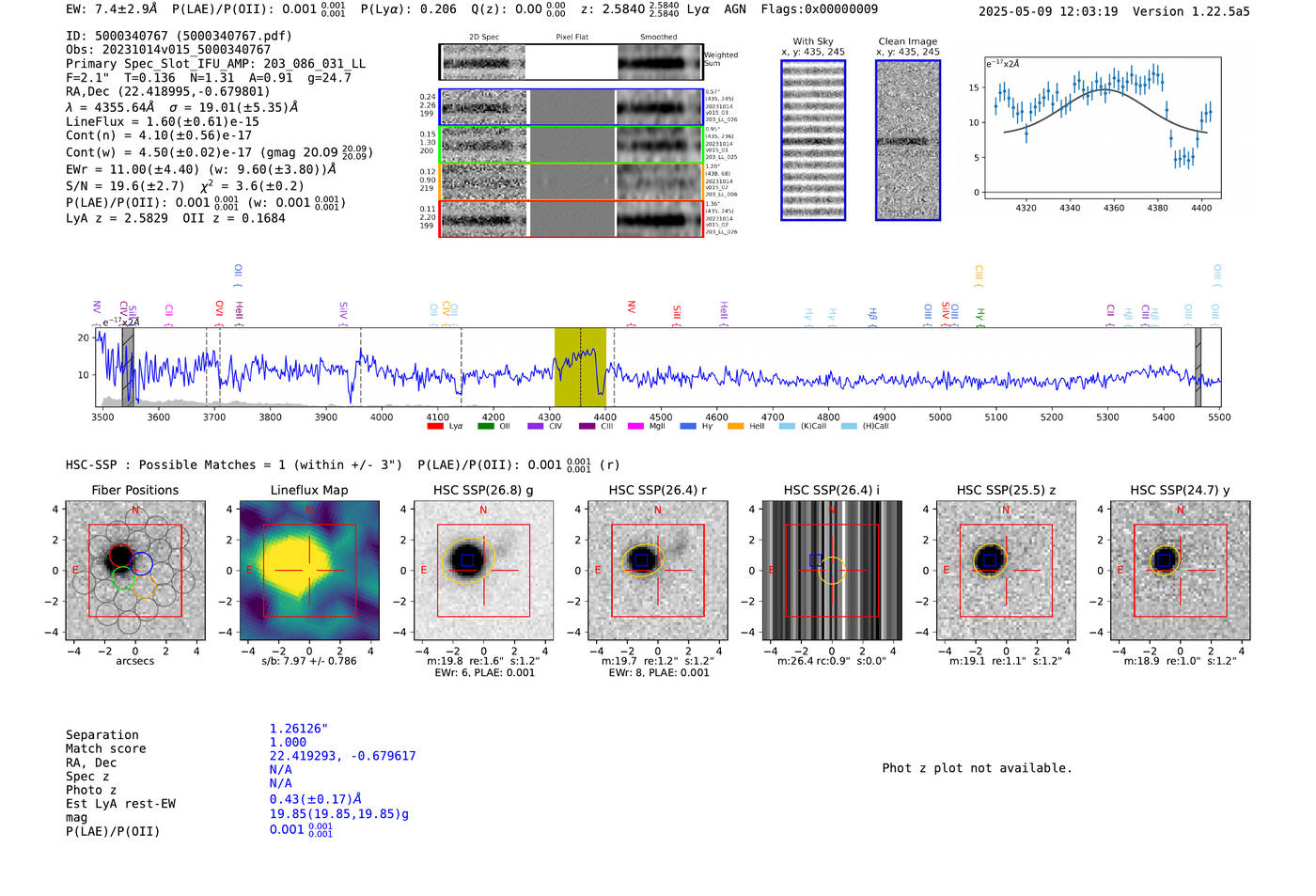This screenshot has height=896, width=1316.
Task: Click the (K)CaII legend swatch
Action: pos(787,426)
